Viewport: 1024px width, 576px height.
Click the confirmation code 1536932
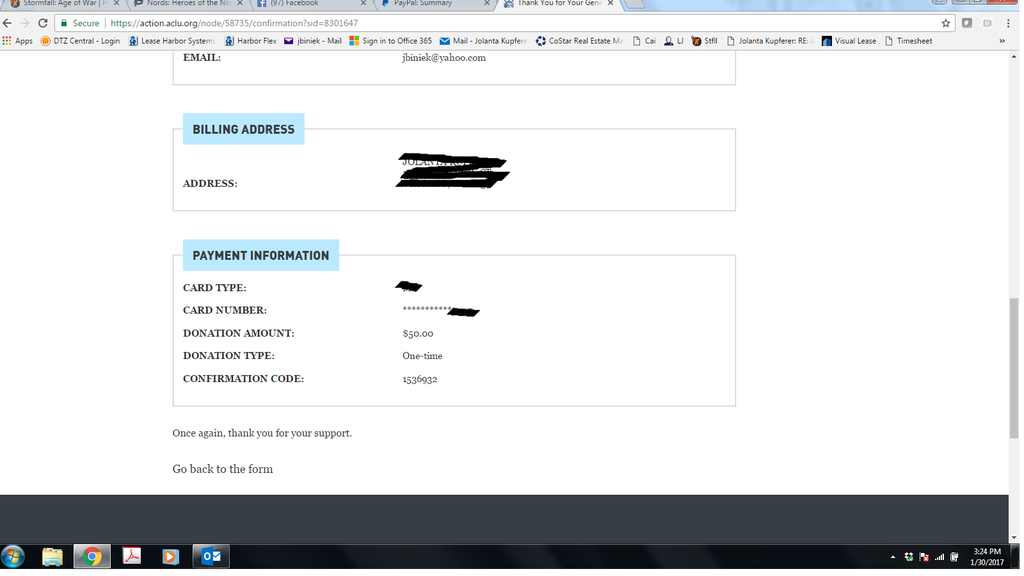tap(420, 379)
